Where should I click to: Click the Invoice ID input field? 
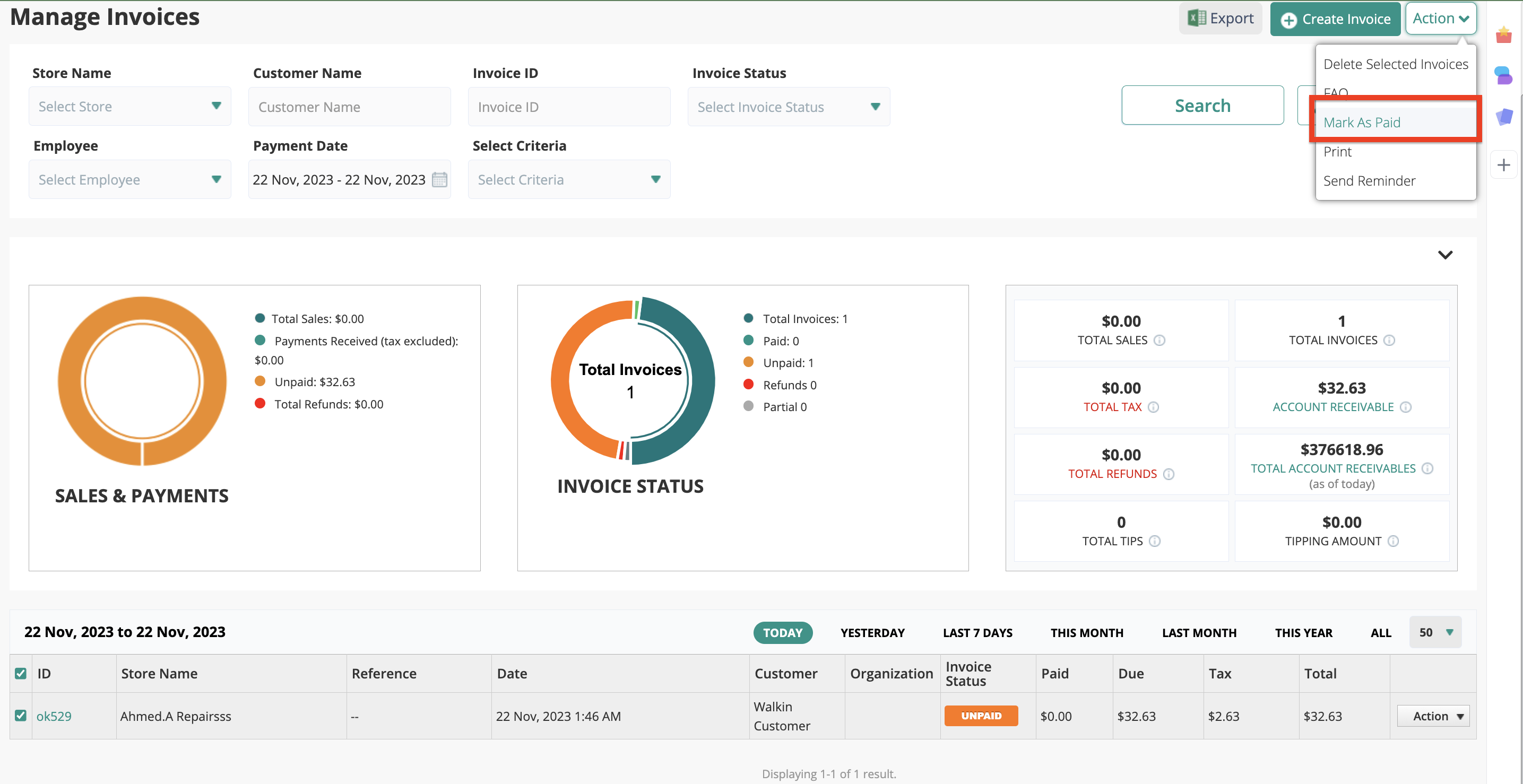click(x=569, y=106)
